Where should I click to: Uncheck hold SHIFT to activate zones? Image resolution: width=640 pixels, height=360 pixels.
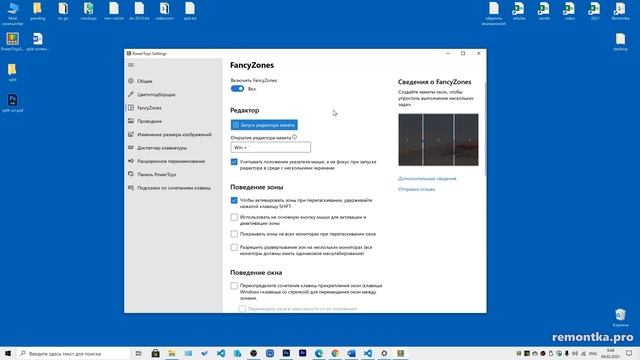click(x=234, y=200)
